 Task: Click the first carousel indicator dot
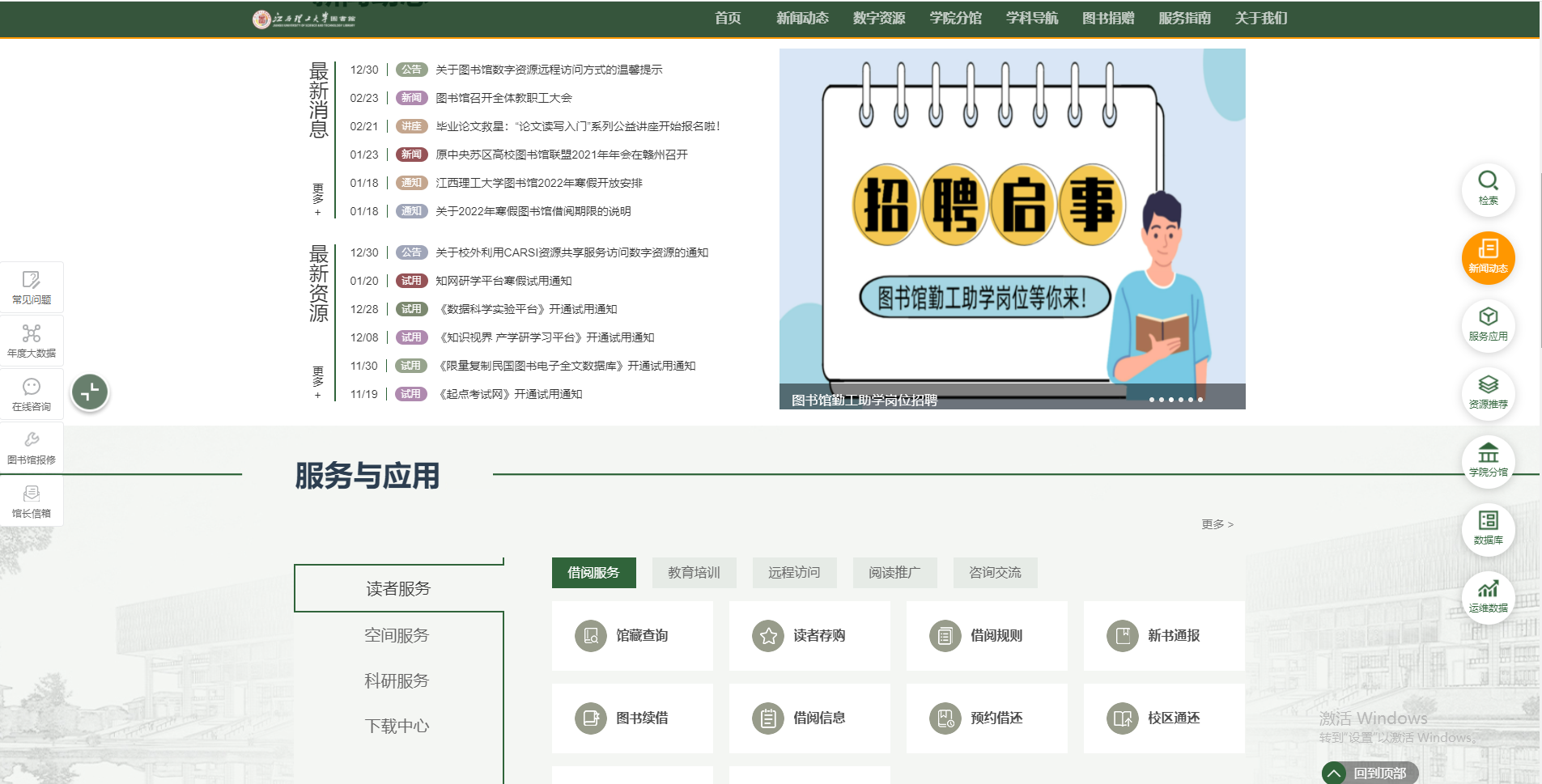(1152, 400)
